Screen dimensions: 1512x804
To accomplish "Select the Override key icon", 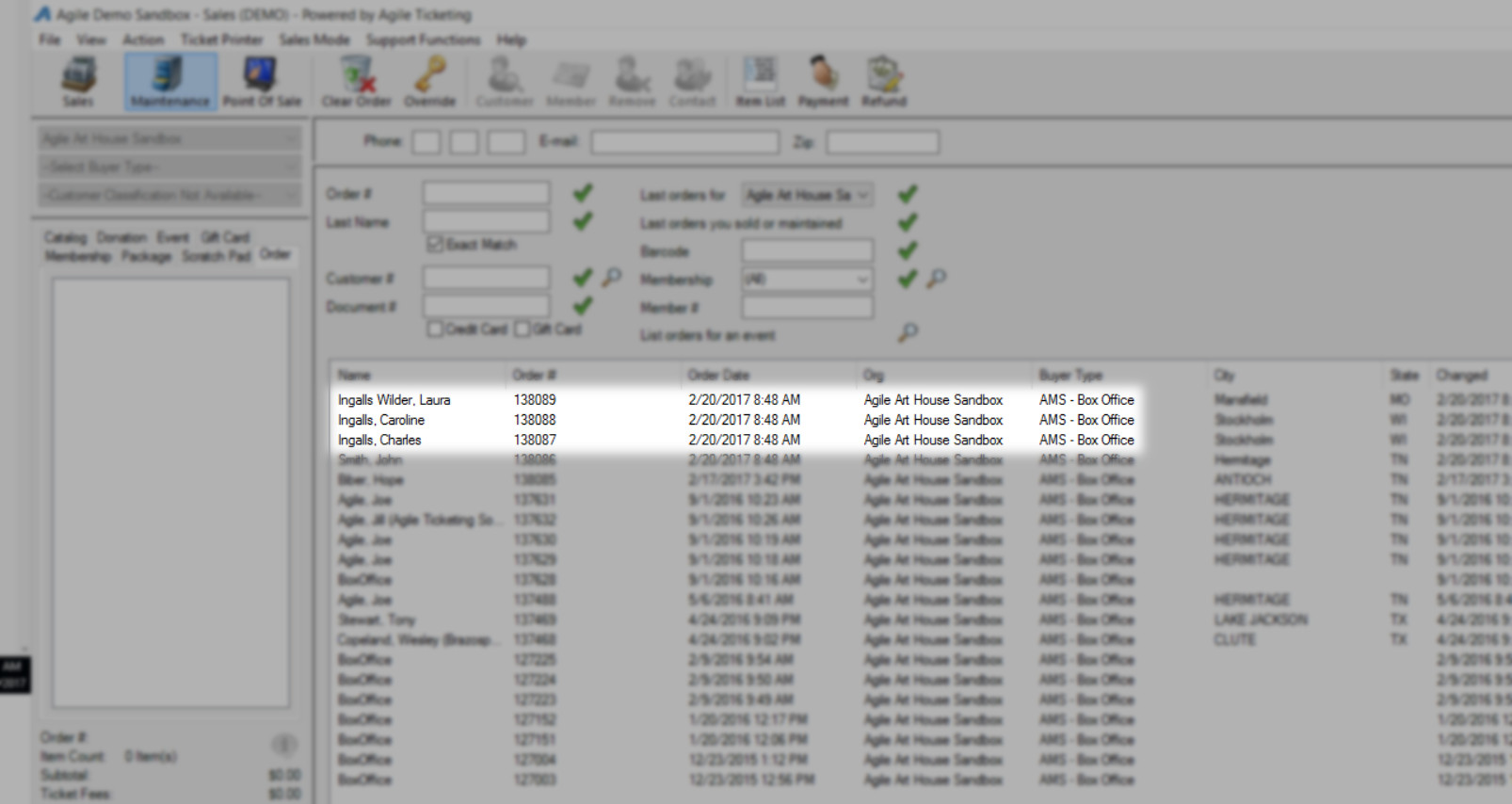I will pos(430,81).
